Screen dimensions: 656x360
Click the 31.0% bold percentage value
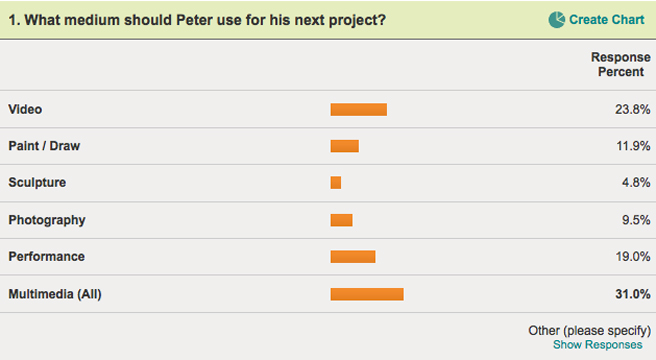tap(633, 294)
